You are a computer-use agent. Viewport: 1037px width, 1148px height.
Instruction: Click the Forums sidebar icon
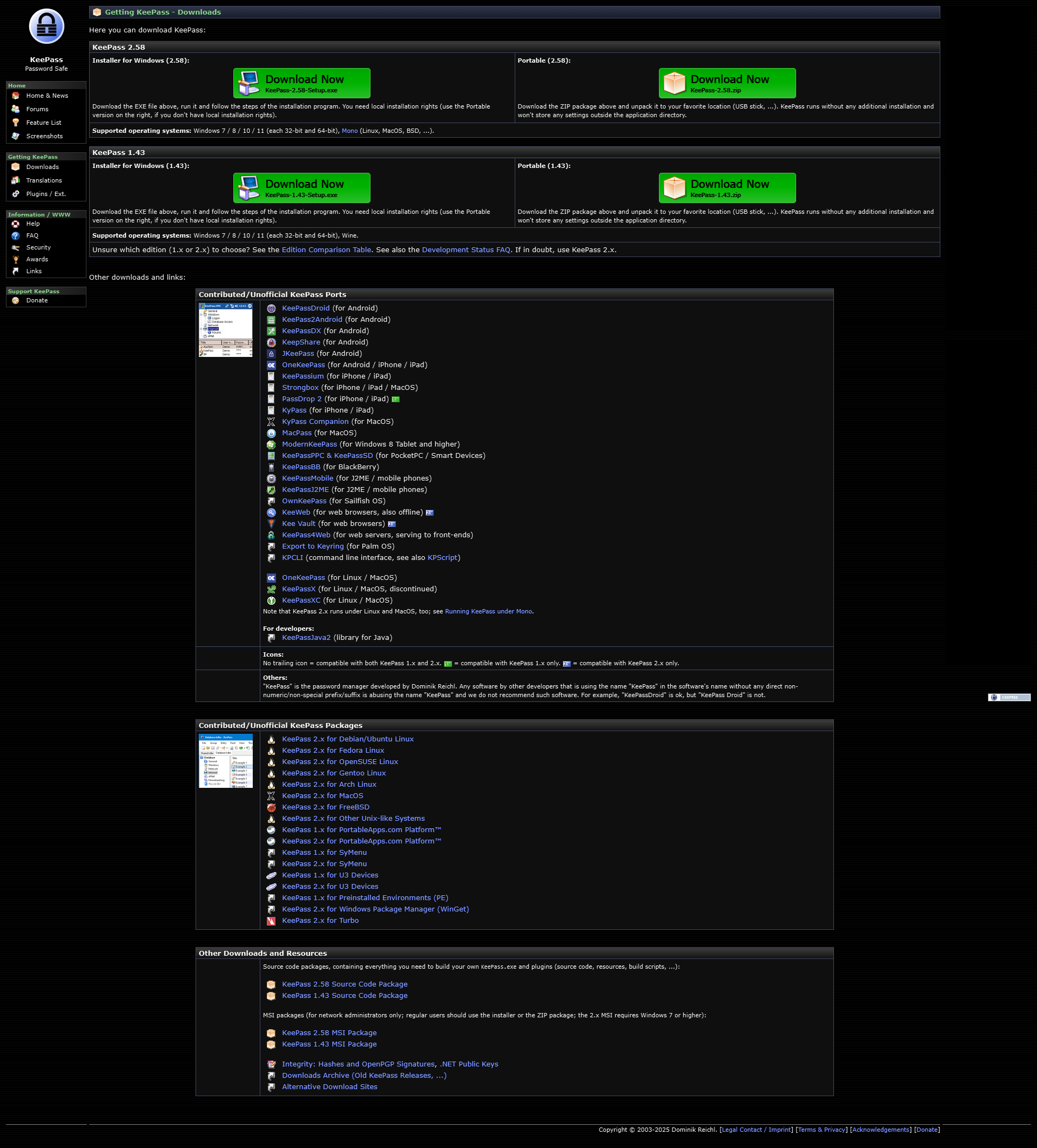point(15,109)
